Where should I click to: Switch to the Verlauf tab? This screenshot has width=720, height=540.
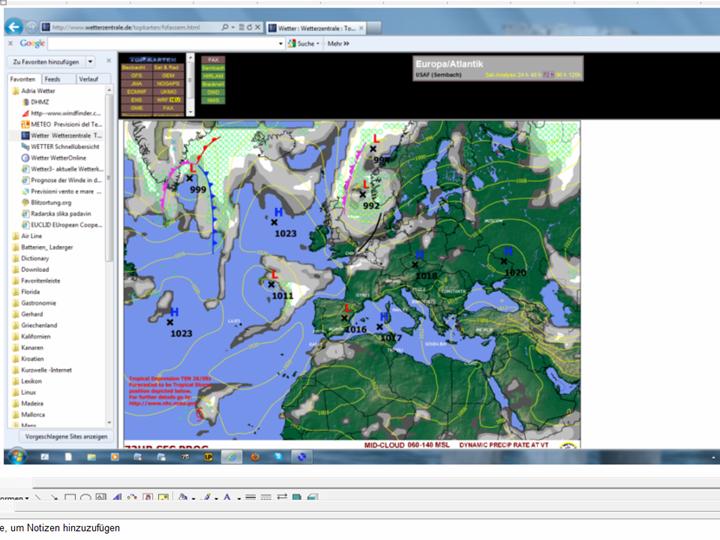[88, 78]
